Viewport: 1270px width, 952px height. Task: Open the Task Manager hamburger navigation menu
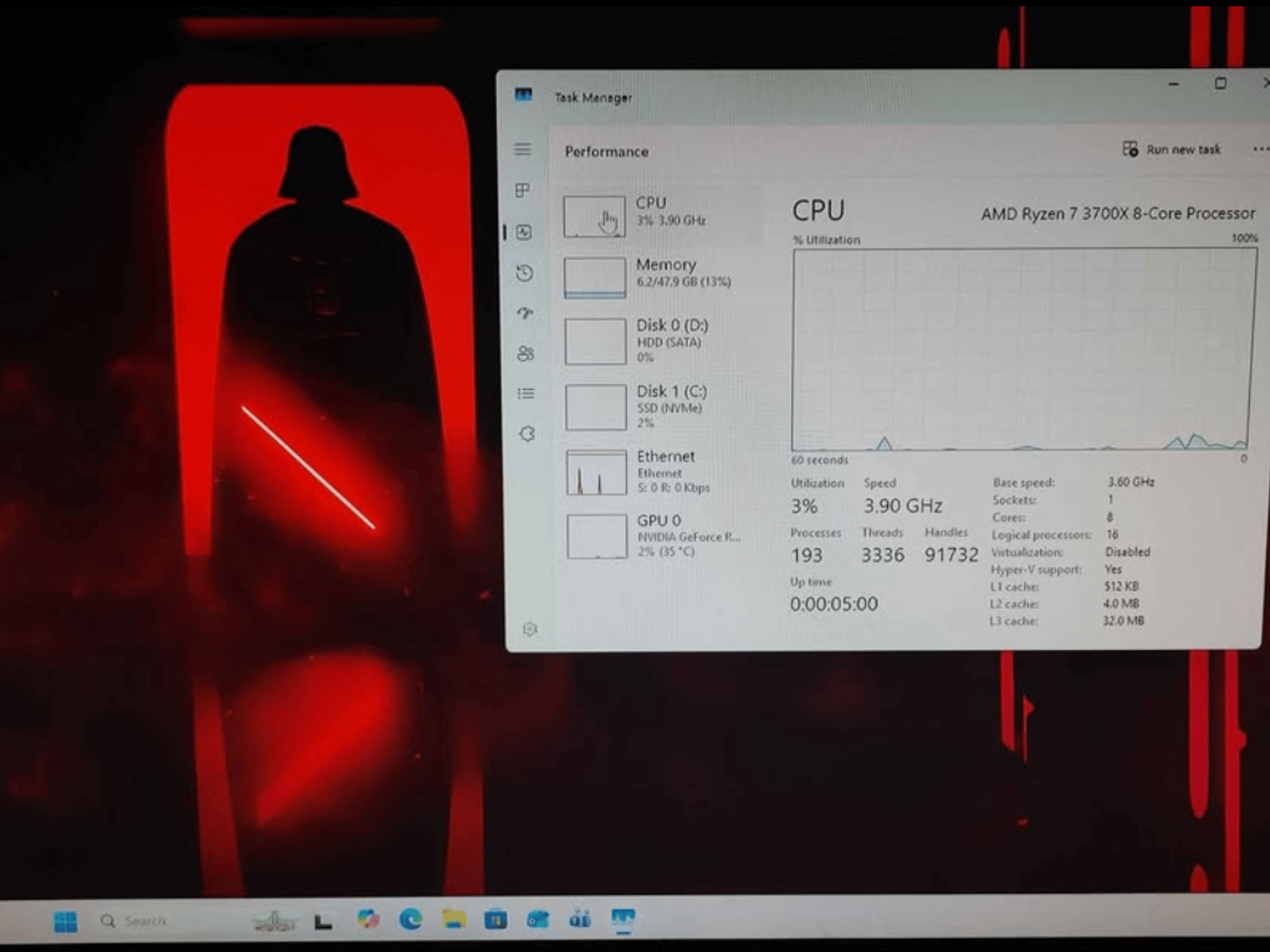point(522,149)
